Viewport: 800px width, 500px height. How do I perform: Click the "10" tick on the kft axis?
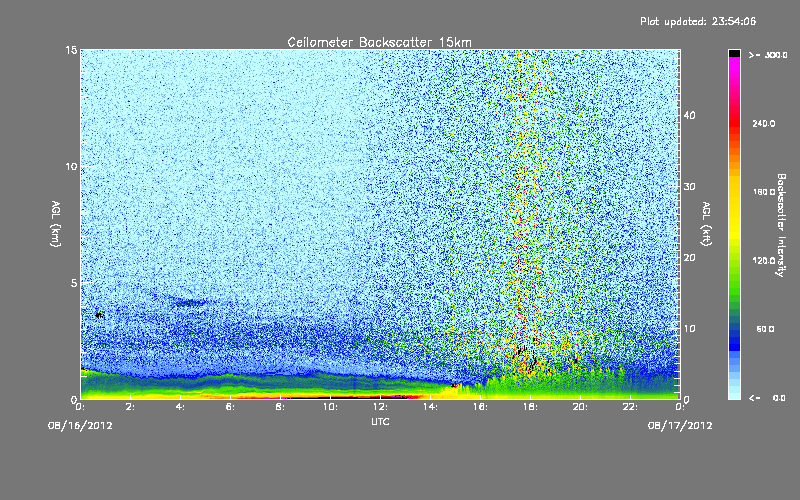pos(689,328)
